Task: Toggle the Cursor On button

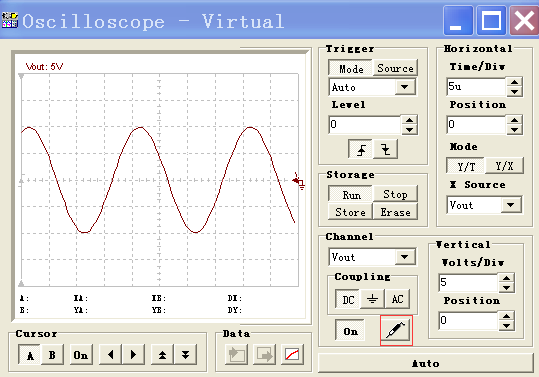Action: pos(81,354)
